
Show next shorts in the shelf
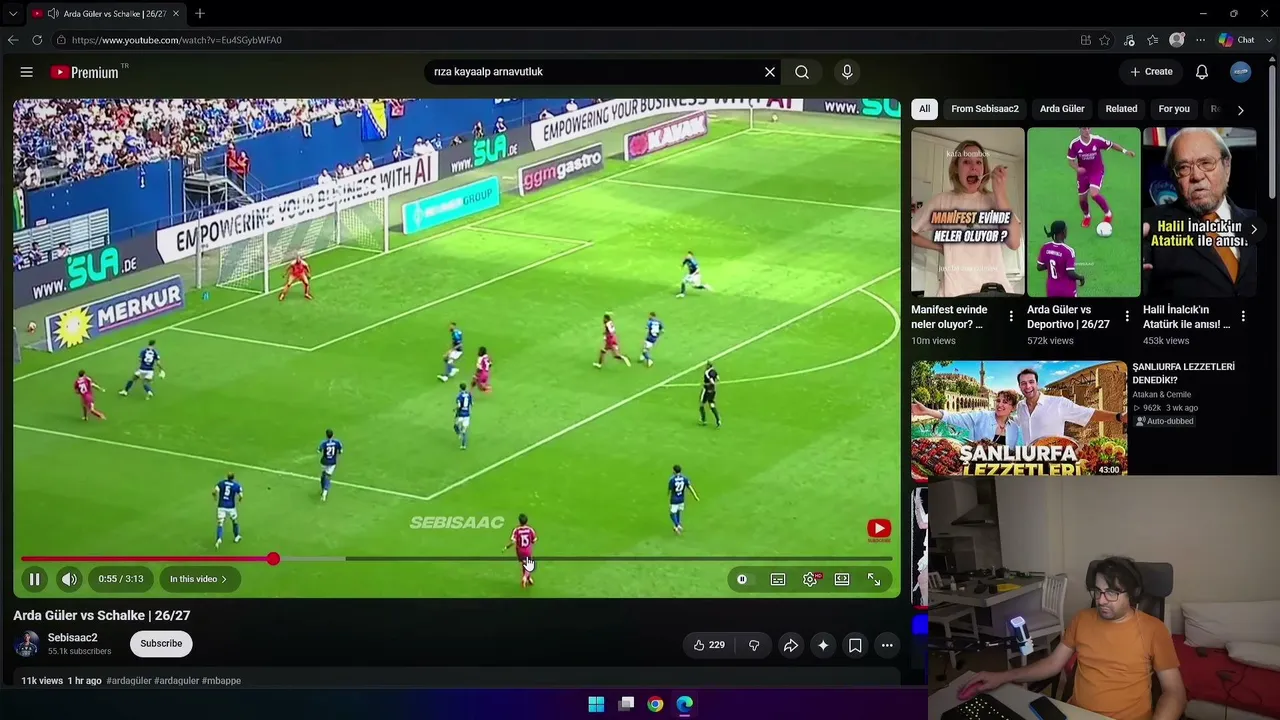pos(1254,229)
